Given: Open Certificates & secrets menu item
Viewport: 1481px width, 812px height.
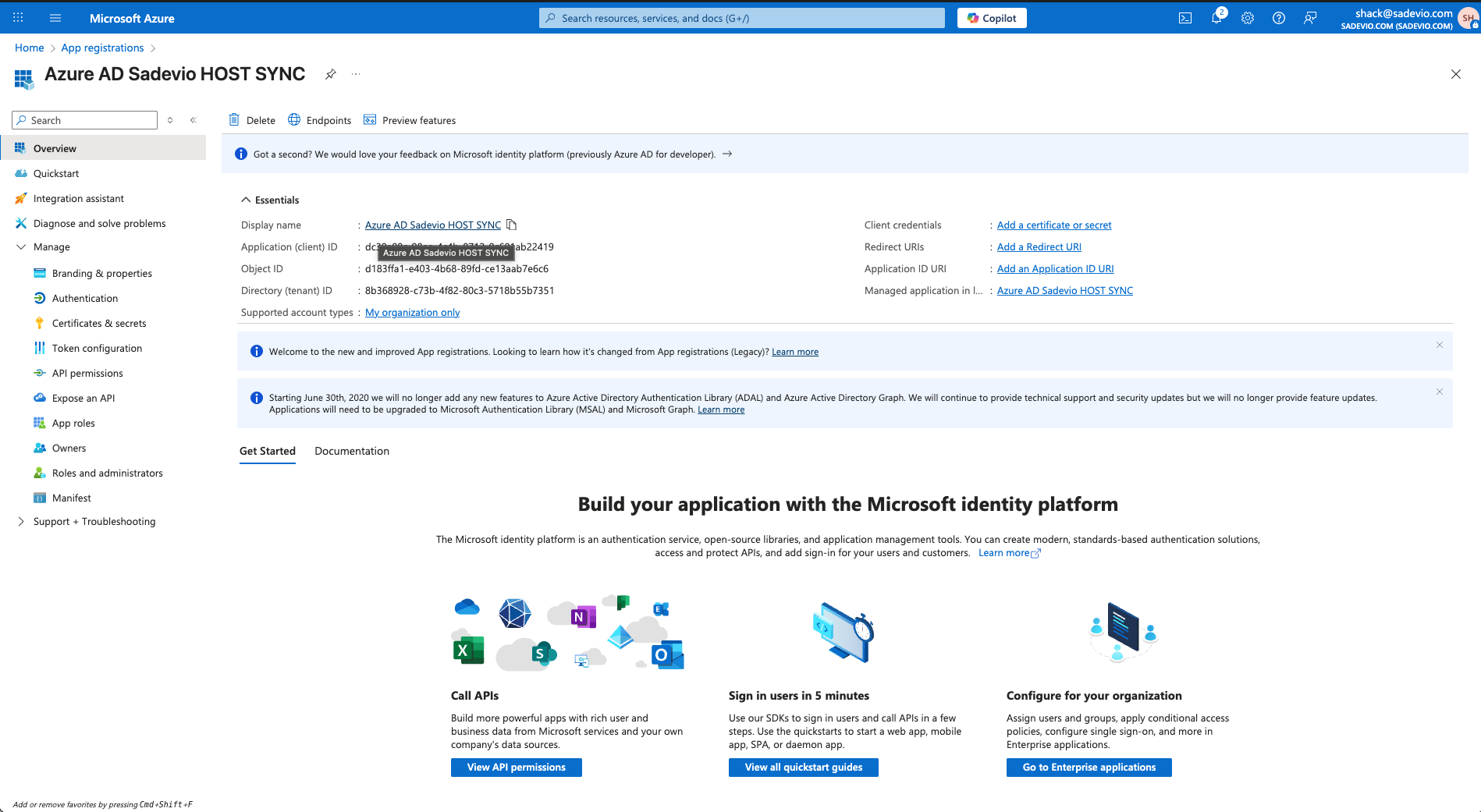Looking at the screenshot, I should [x=99, y=323].
